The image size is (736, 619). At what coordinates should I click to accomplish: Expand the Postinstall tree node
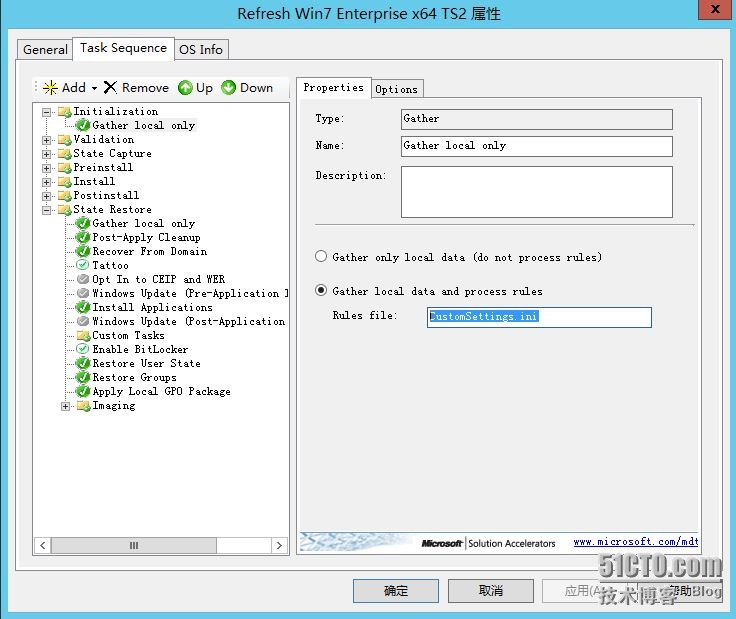tap(46, 196)
